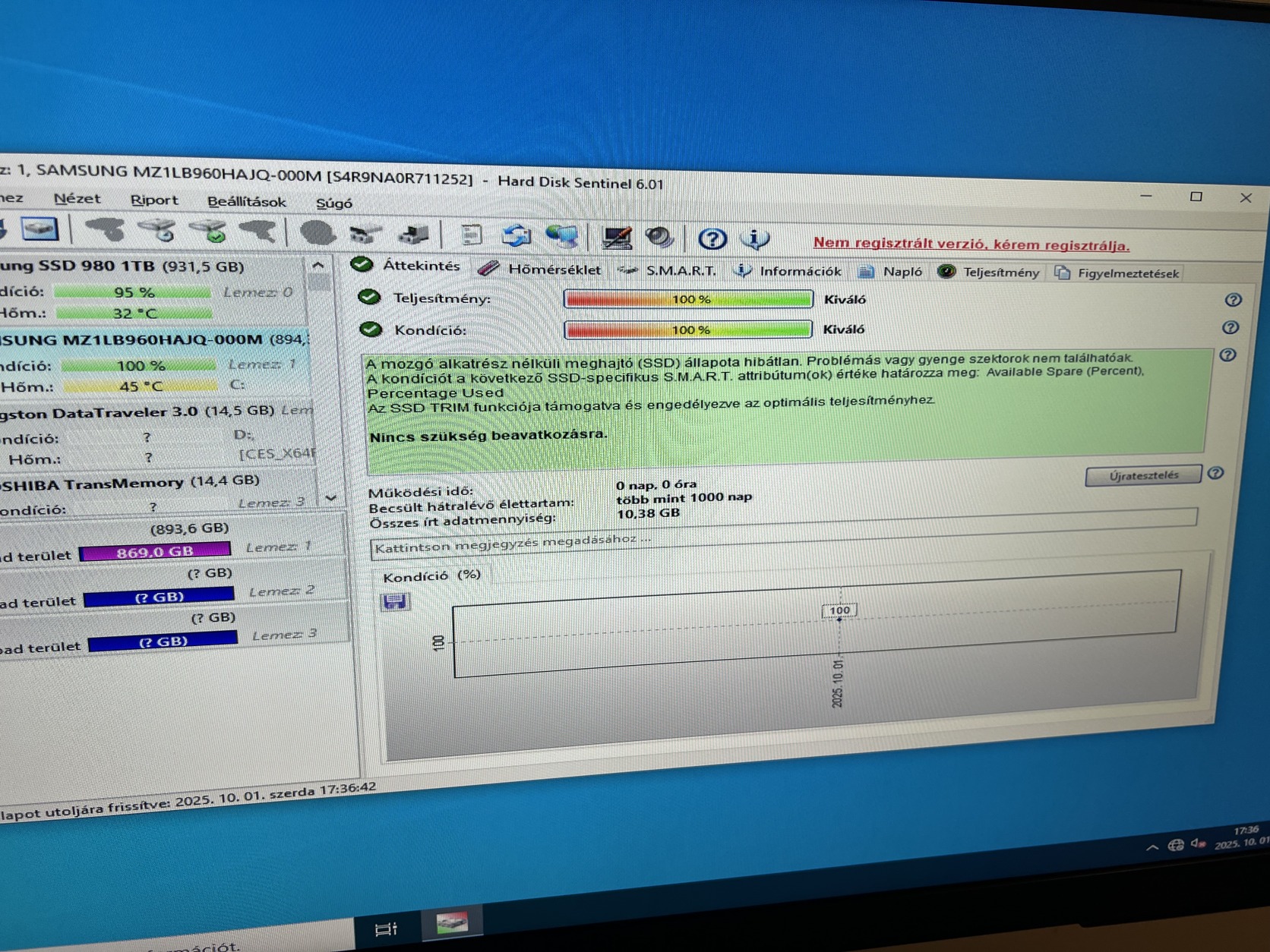Click the Hard Disk Sentinel taskbar icon
1270x952 pixels.
point(452,923)
